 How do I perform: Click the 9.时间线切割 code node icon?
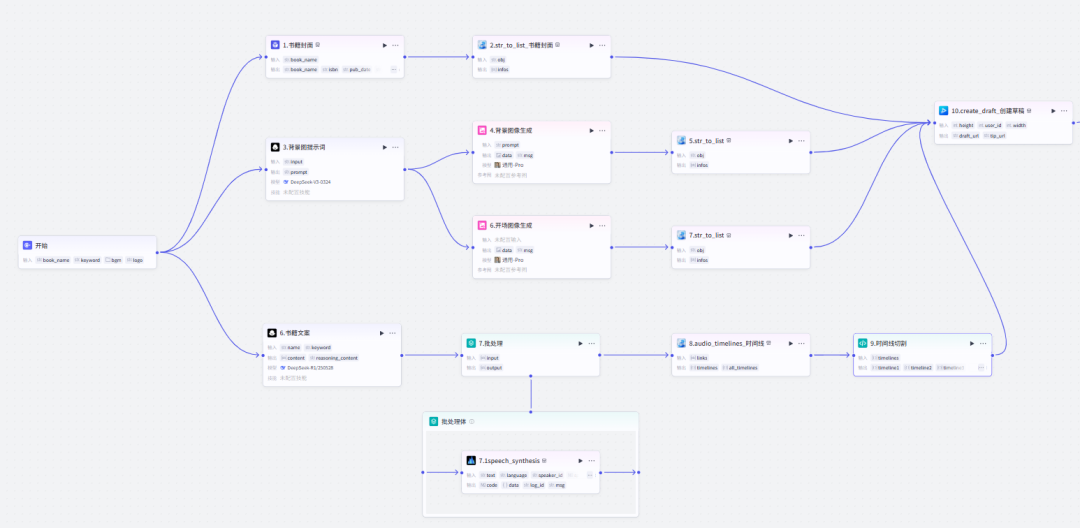tap(862, 343)
